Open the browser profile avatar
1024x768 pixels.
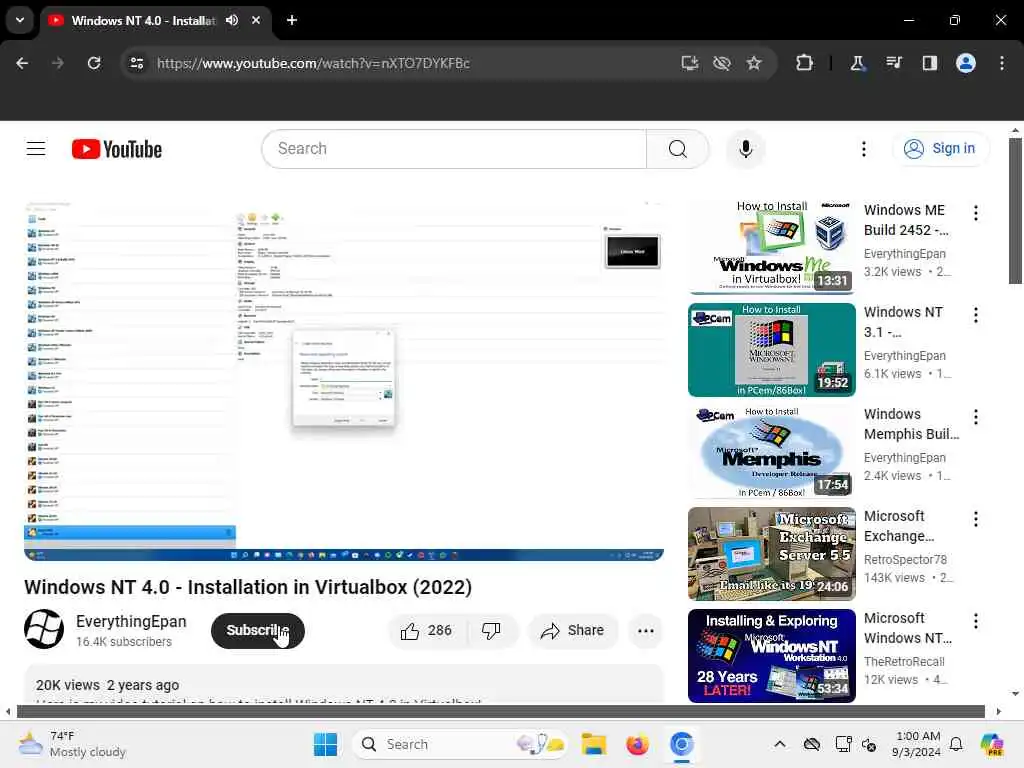point(966,63)
